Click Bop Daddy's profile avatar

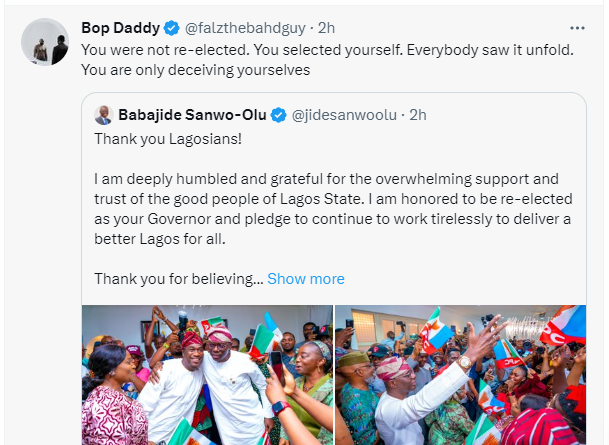point(45,42)
